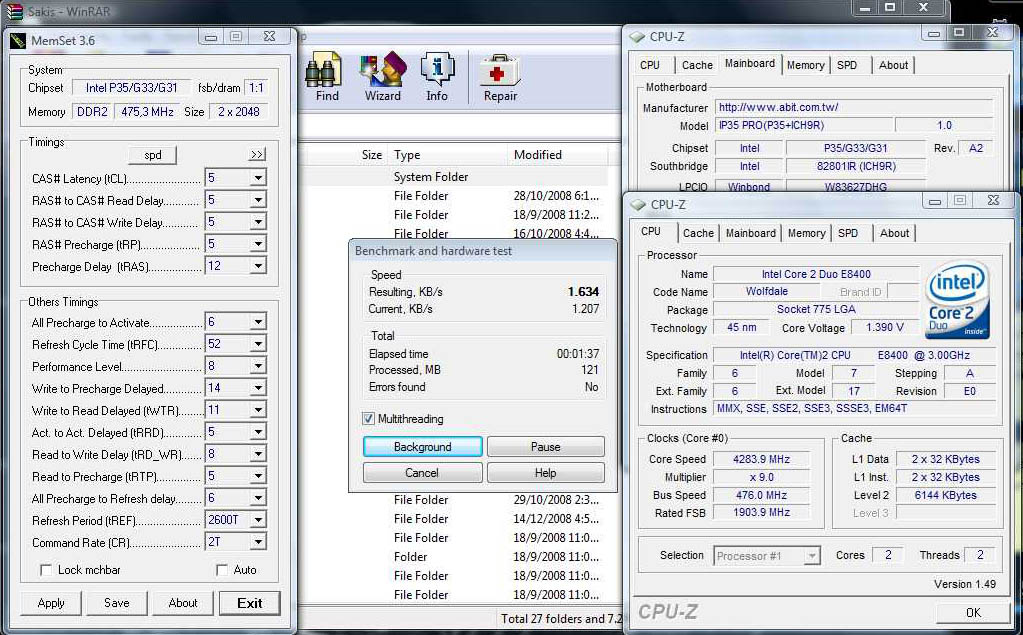Expand the Processor #1 selection dropdown

(x=812, y=556)
